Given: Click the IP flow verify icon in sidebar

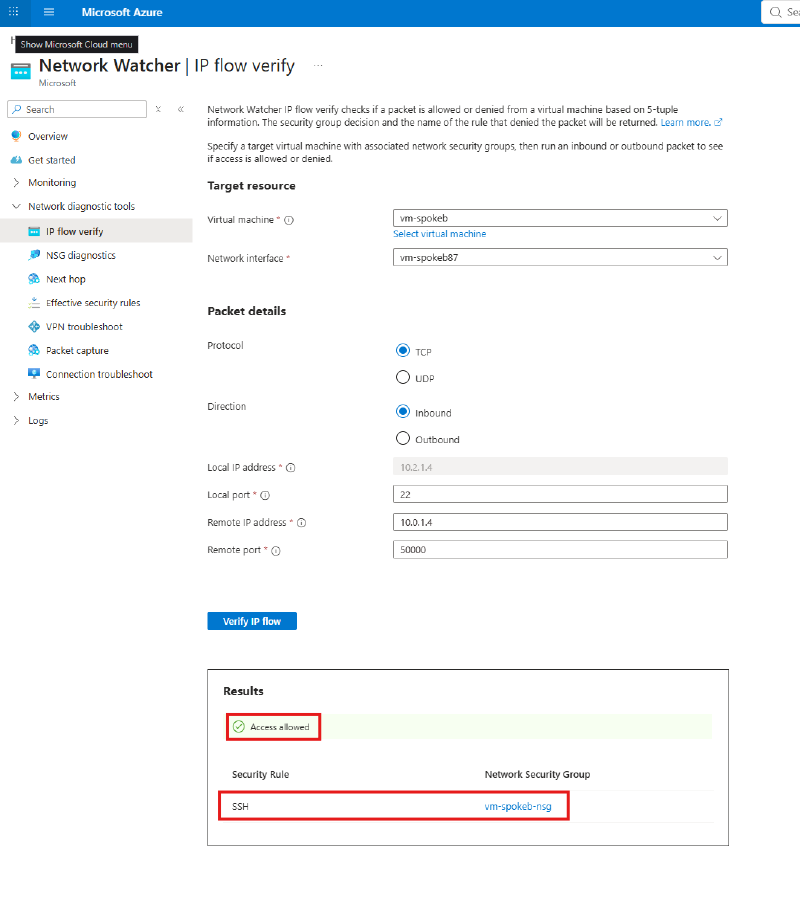Looking at the screenshot, I should point(34,231).
